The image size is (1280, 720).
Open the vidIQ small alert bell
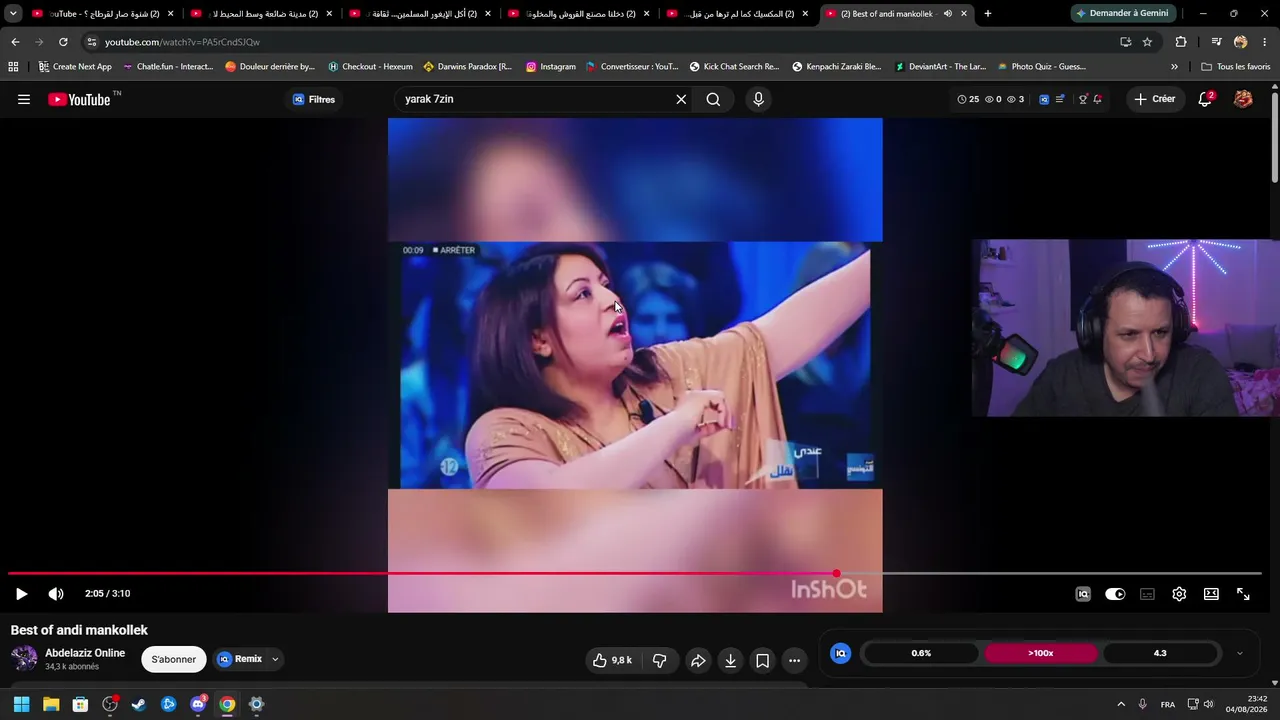pos(1097,99)
